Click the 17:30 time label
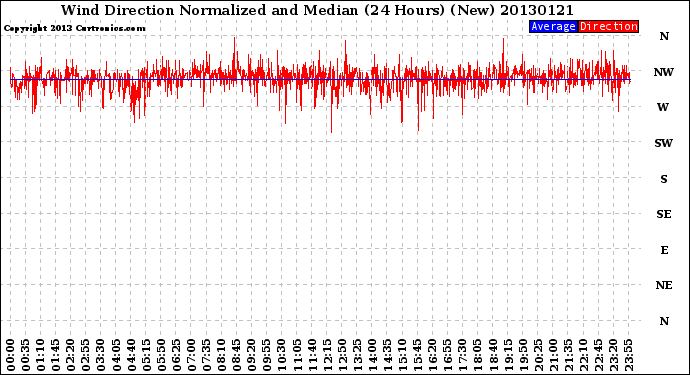This screenshot has width=690, height=375. tap(463, 355)
